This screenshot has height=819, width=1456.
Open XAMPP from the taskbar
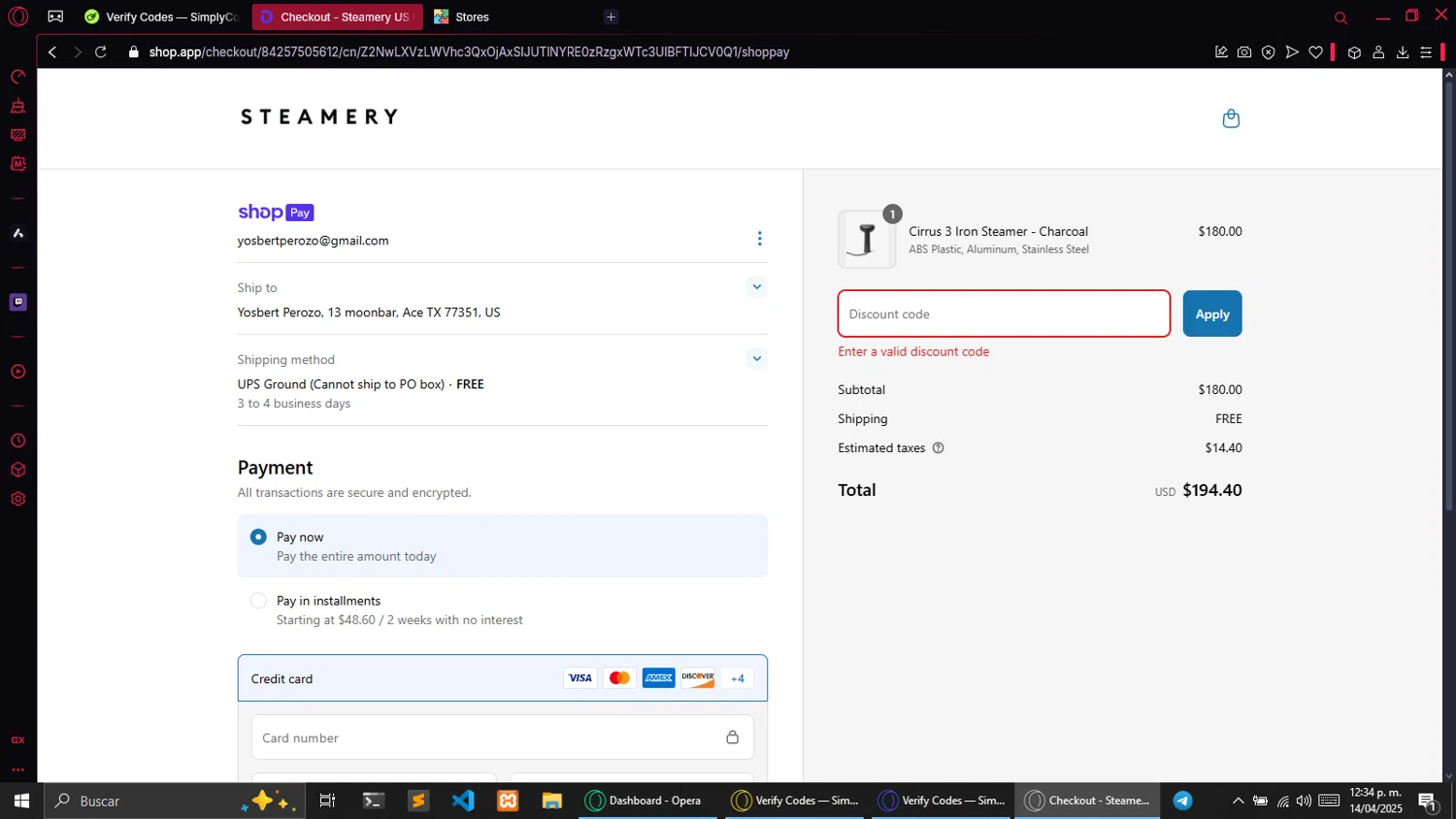[x=508, y=801]
